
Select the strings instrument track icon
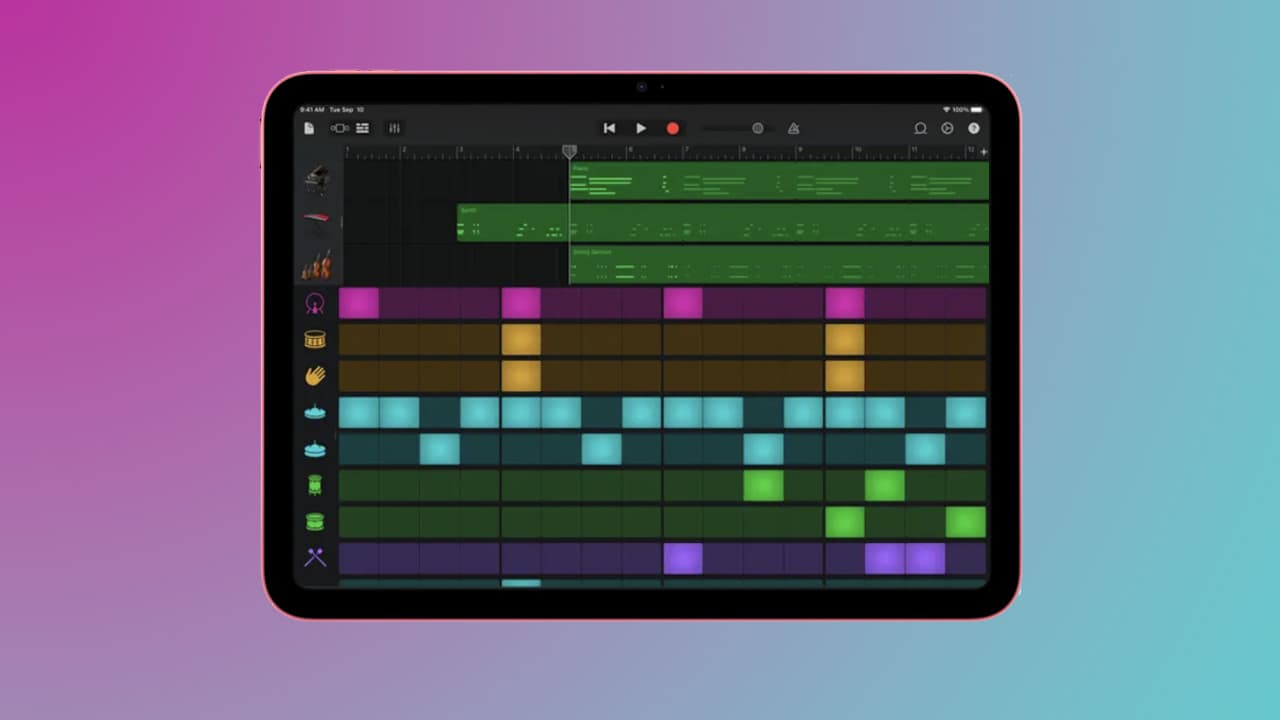(x=316, y=263)
